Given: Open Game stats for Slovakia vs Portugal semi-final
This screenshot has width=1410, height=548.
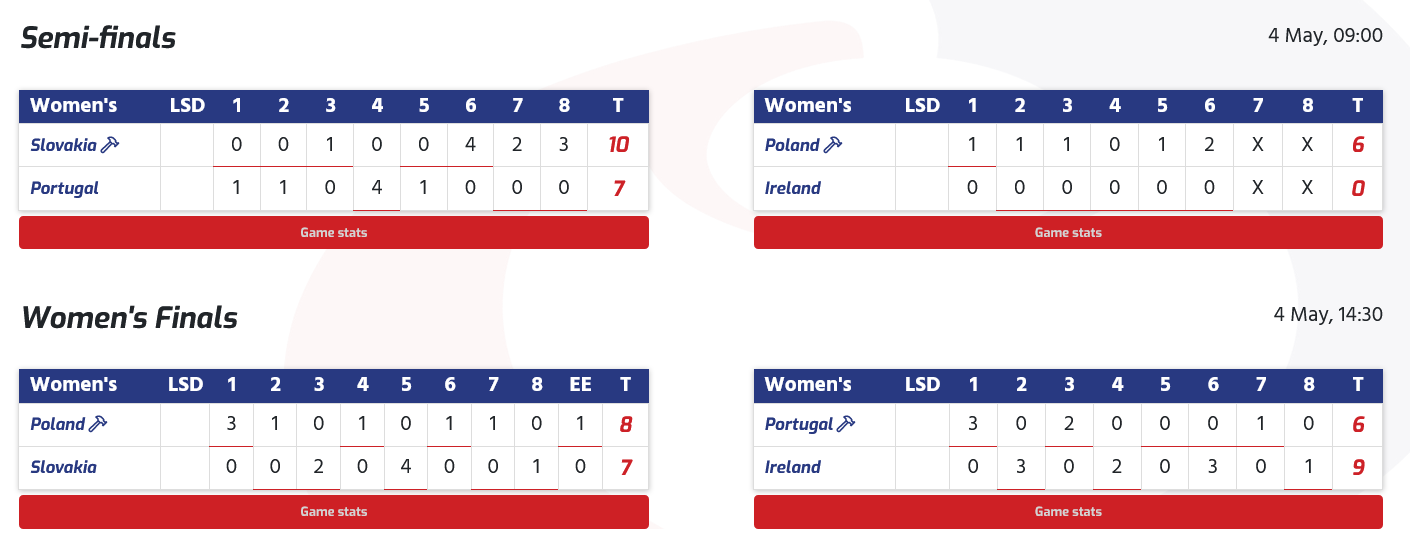Looking at the screenshot, I should [334, 233].
